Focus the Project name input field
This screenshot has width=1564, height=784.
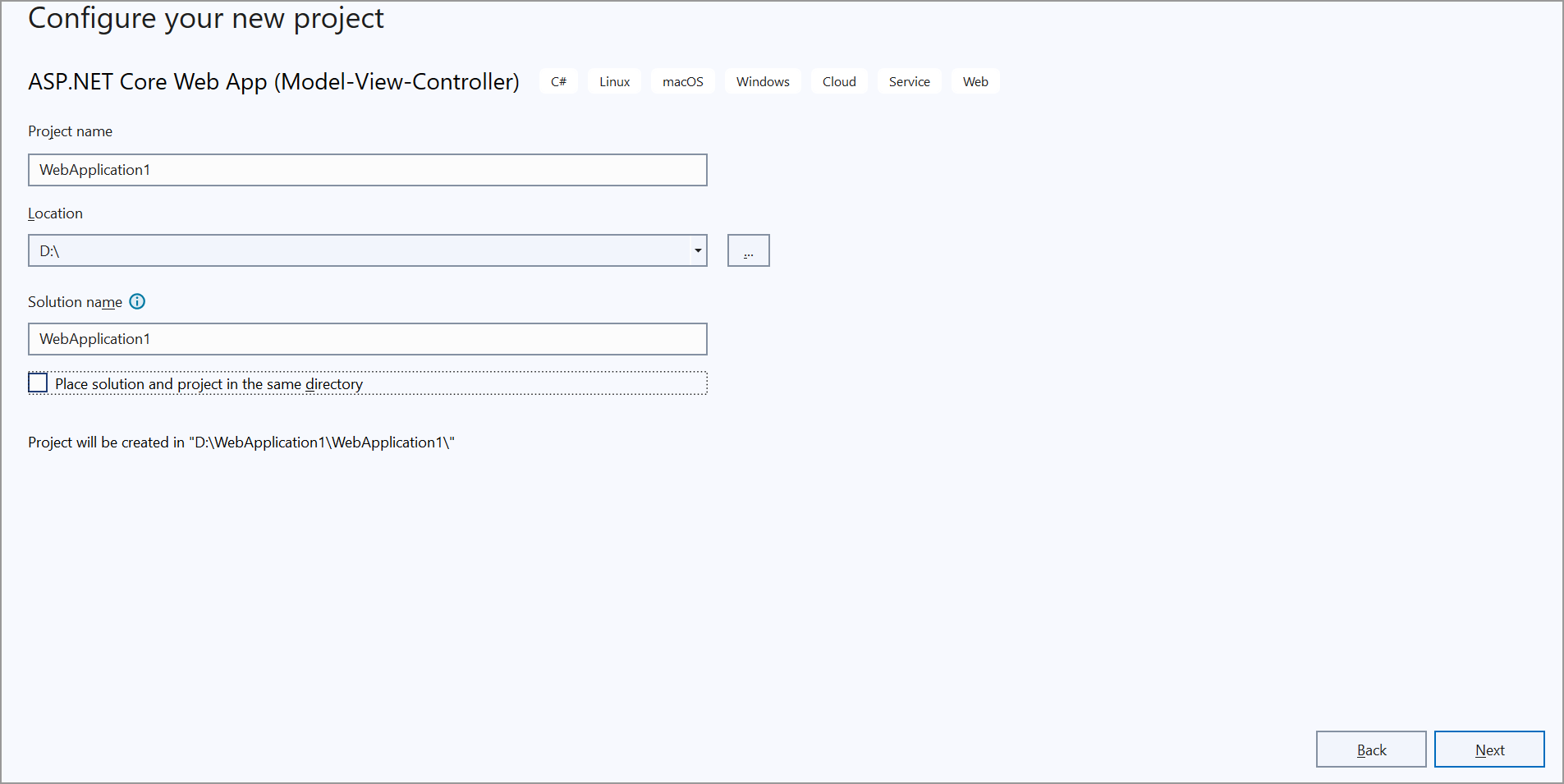368,170
